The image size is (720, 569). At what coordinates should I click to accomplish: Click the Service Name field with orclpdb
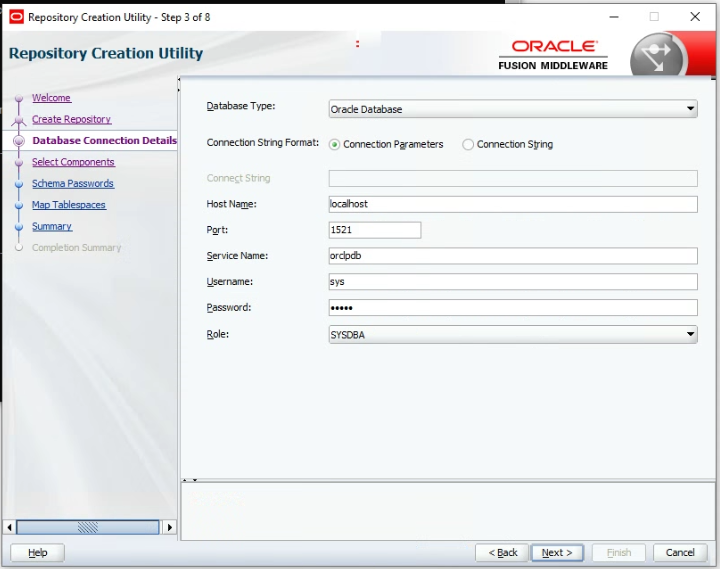click(513, 256)
